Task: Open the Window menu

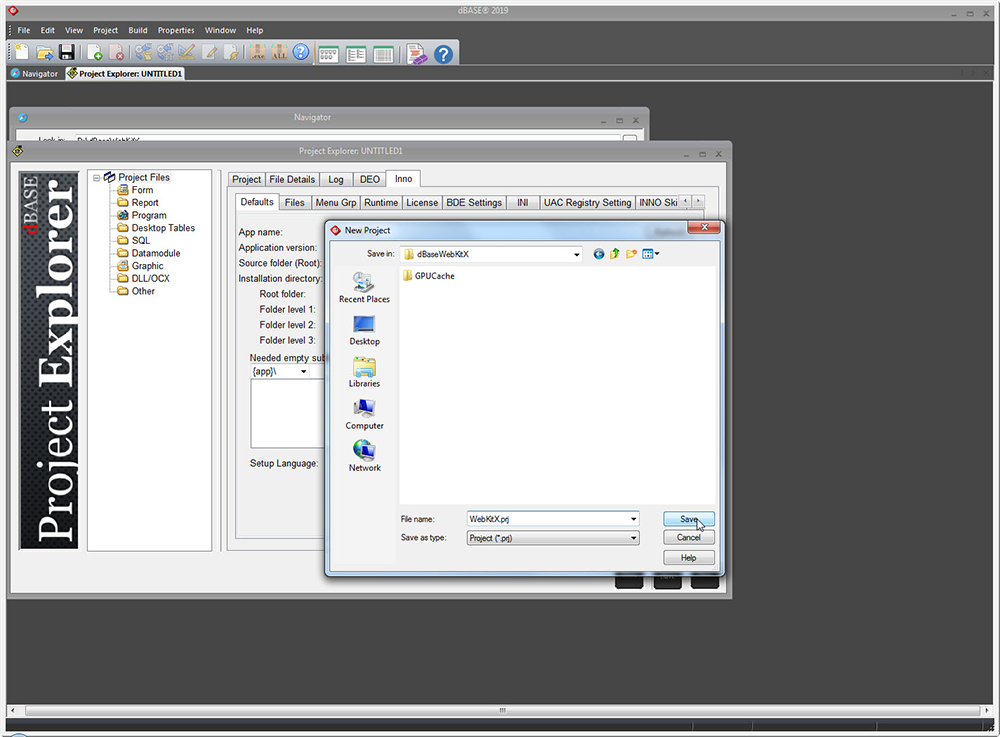Action: (220, 30)
